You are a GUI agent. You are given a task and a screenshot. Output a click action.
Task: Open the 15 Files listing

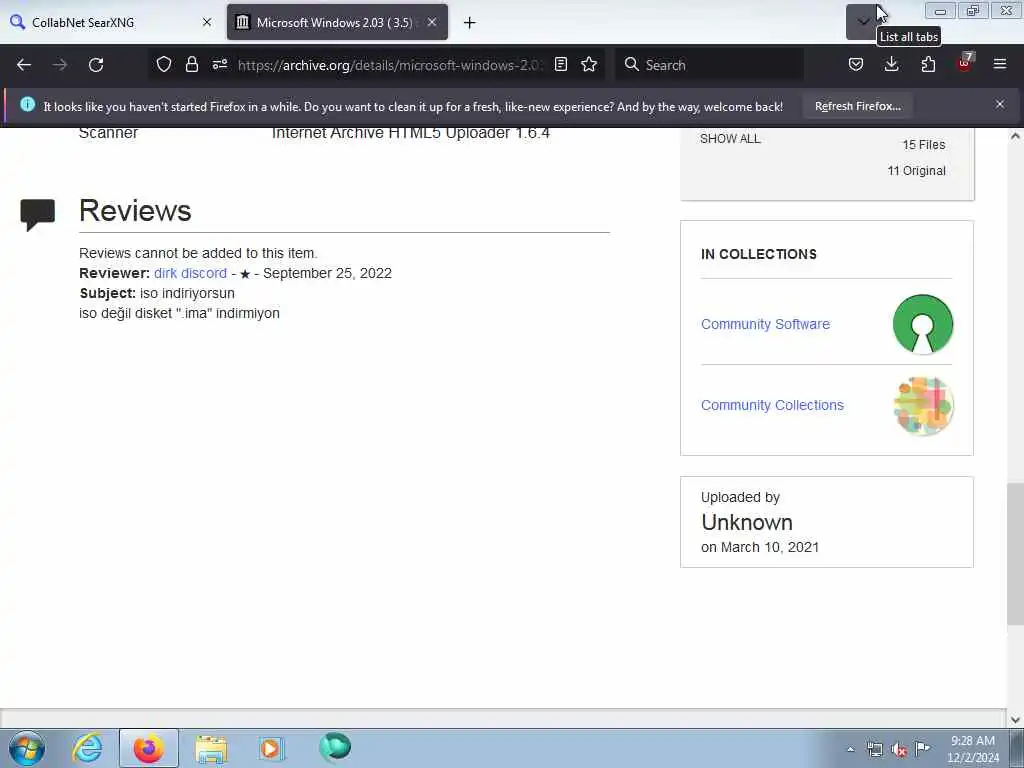point(923,145)
